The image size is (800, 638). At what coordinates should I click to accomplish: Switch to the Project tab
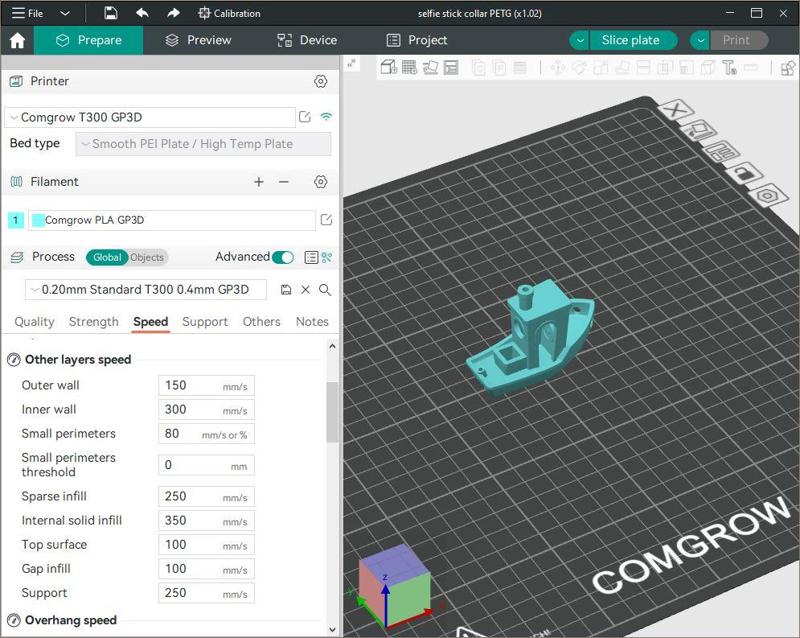pos(417,40)
